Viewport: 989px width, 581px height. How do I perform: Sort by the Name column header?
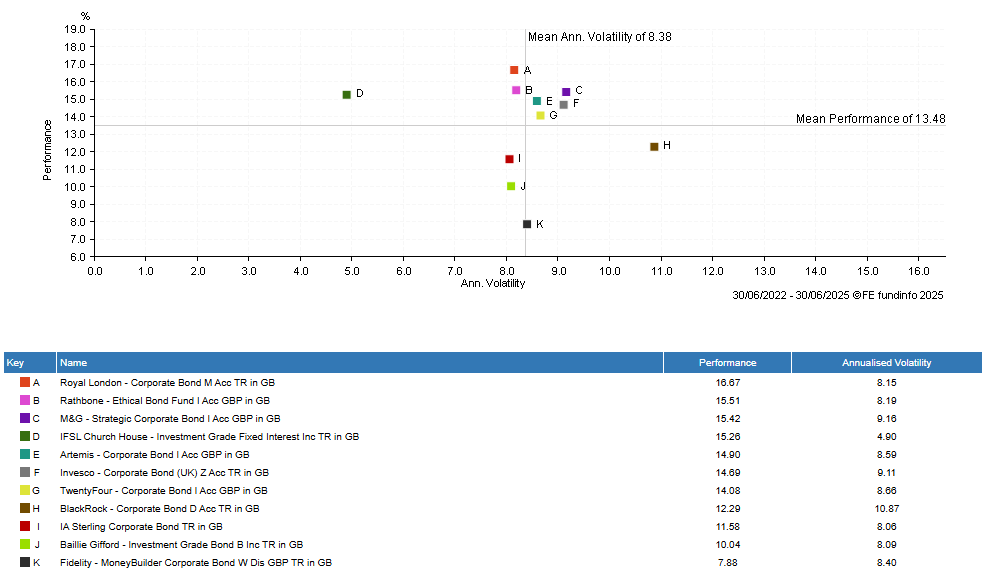(x=360, y=363)
